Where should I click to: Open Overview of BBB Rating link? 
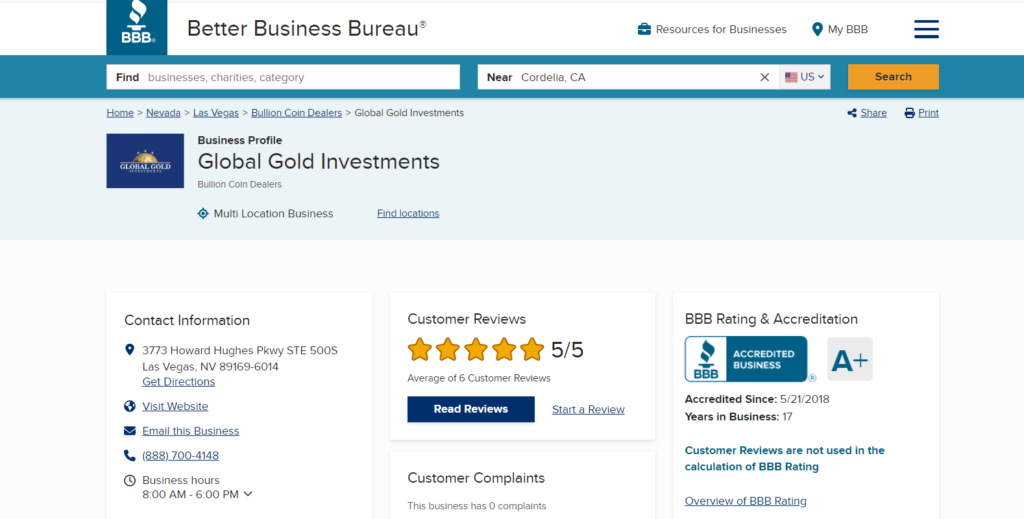[x=745, y=501]
